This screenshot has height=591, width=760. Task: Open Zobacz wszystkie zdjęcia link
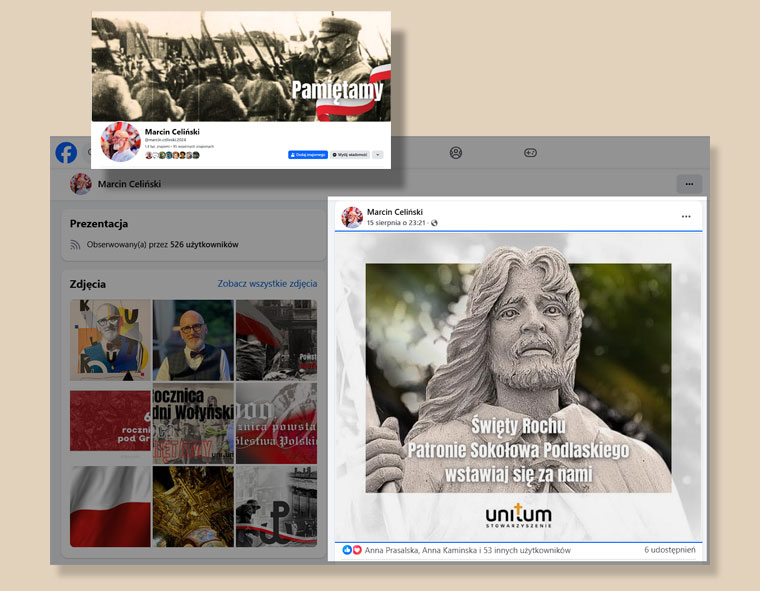(267, 284)
